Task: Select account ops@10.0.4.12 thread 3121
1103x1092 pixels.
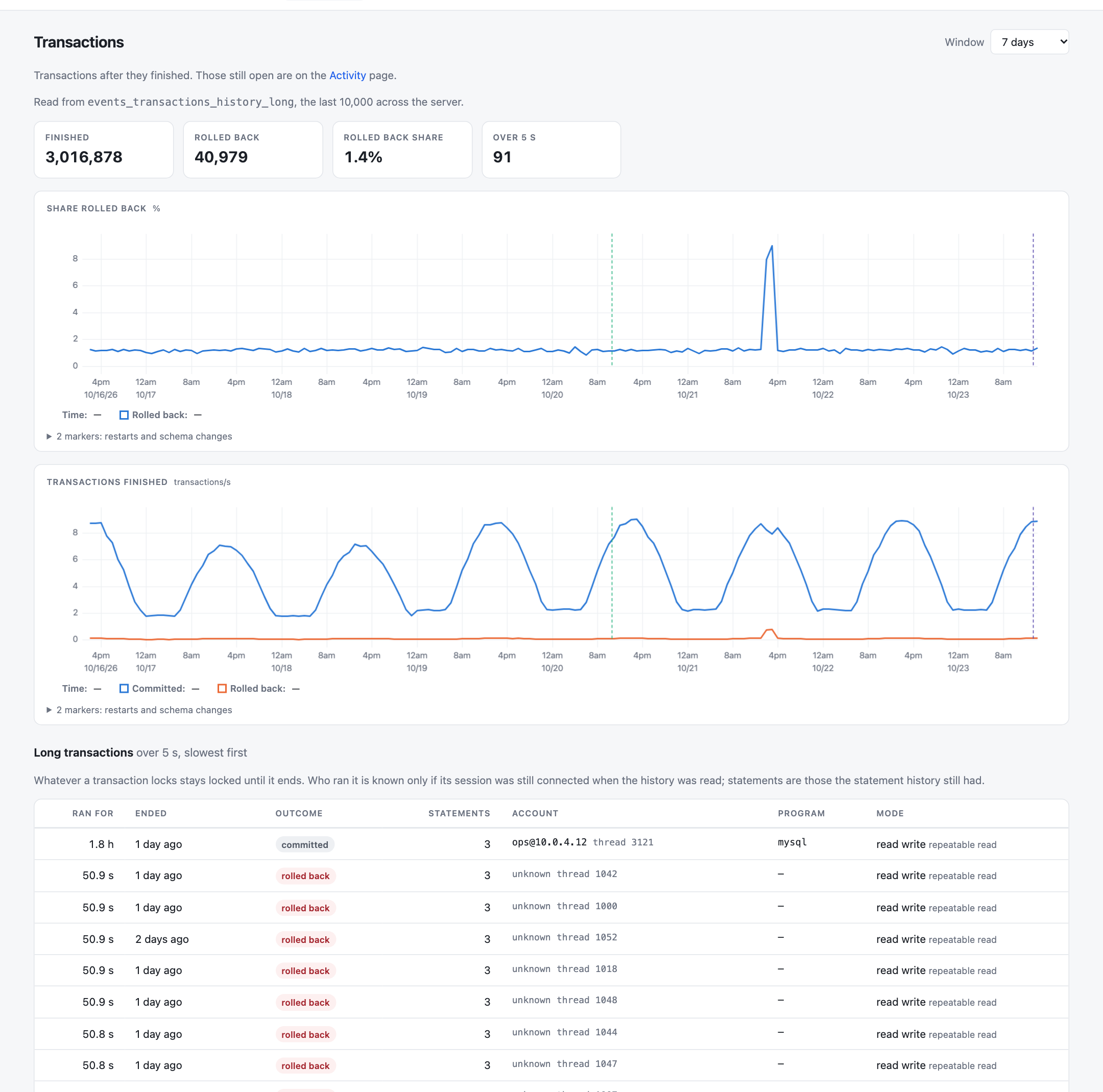Action: pos(582,842)
